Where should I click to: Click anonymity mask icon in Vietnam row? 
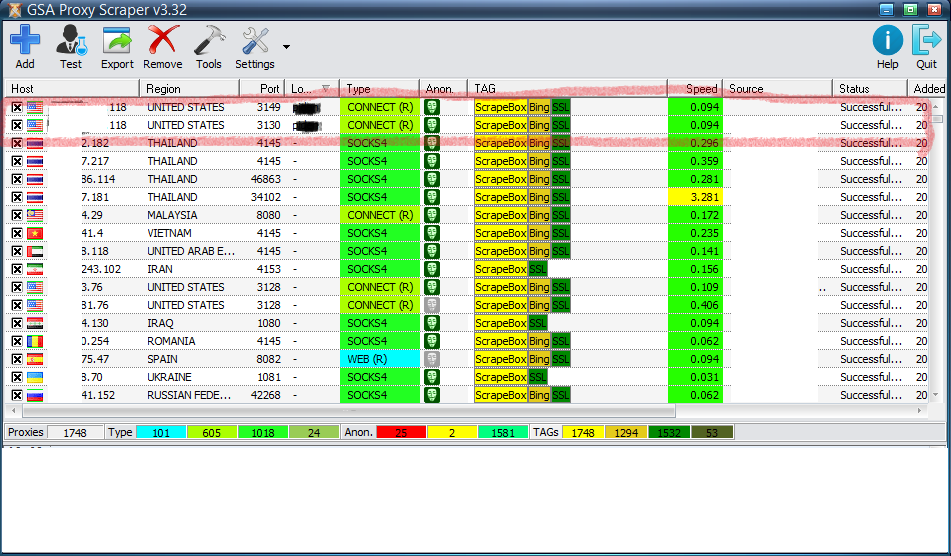[431, 233]
